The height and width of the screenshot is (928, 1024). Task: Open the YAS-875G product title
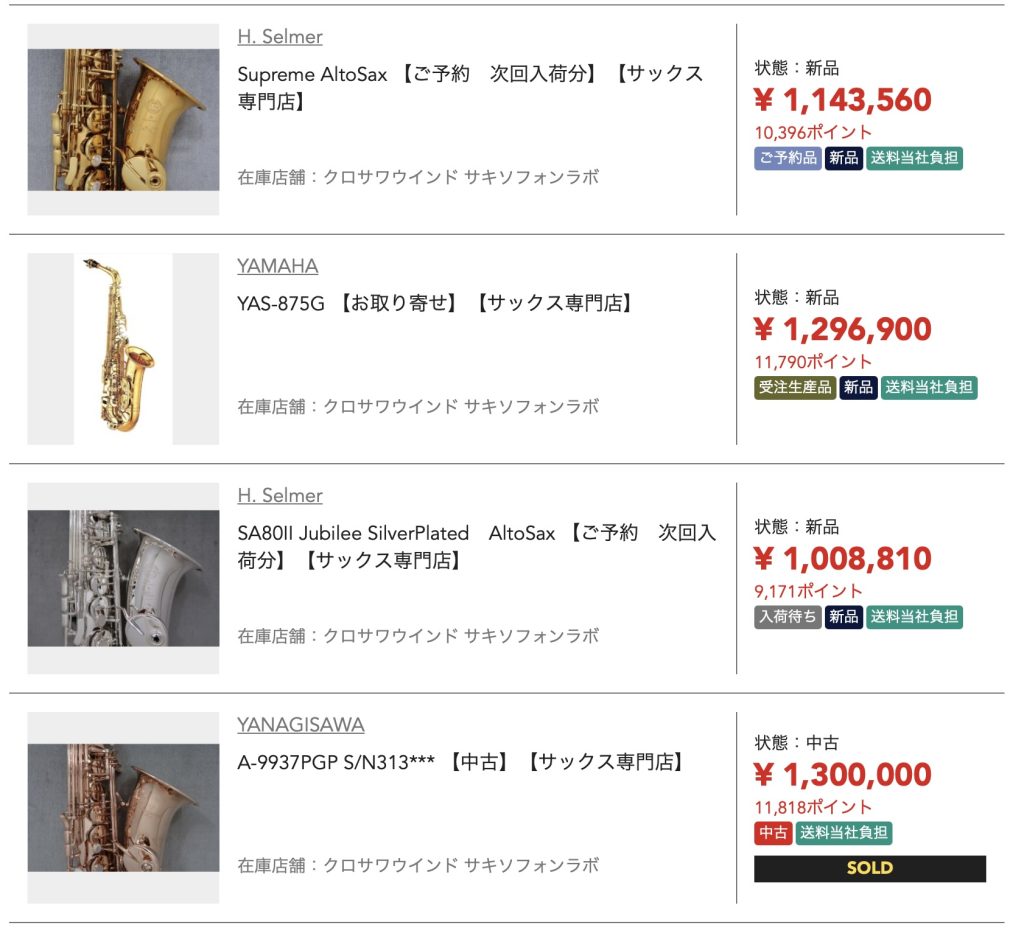click(x=434, y=303)
